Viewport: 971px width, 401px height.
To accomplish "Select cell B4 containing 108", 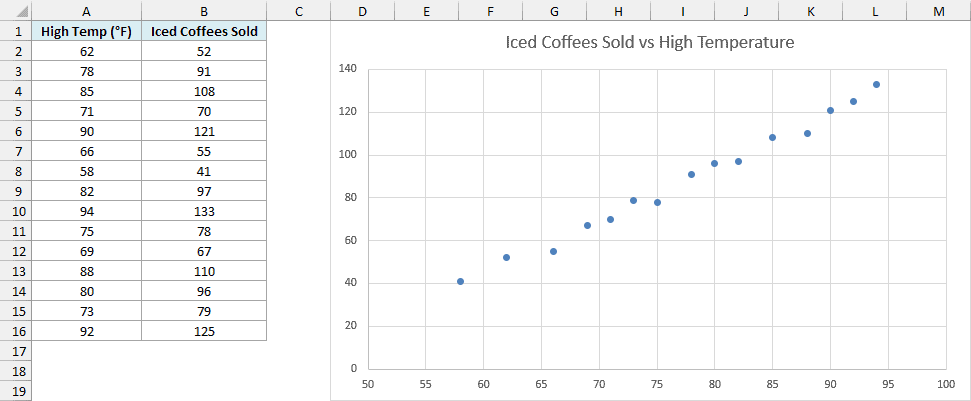I will point(204,92).
